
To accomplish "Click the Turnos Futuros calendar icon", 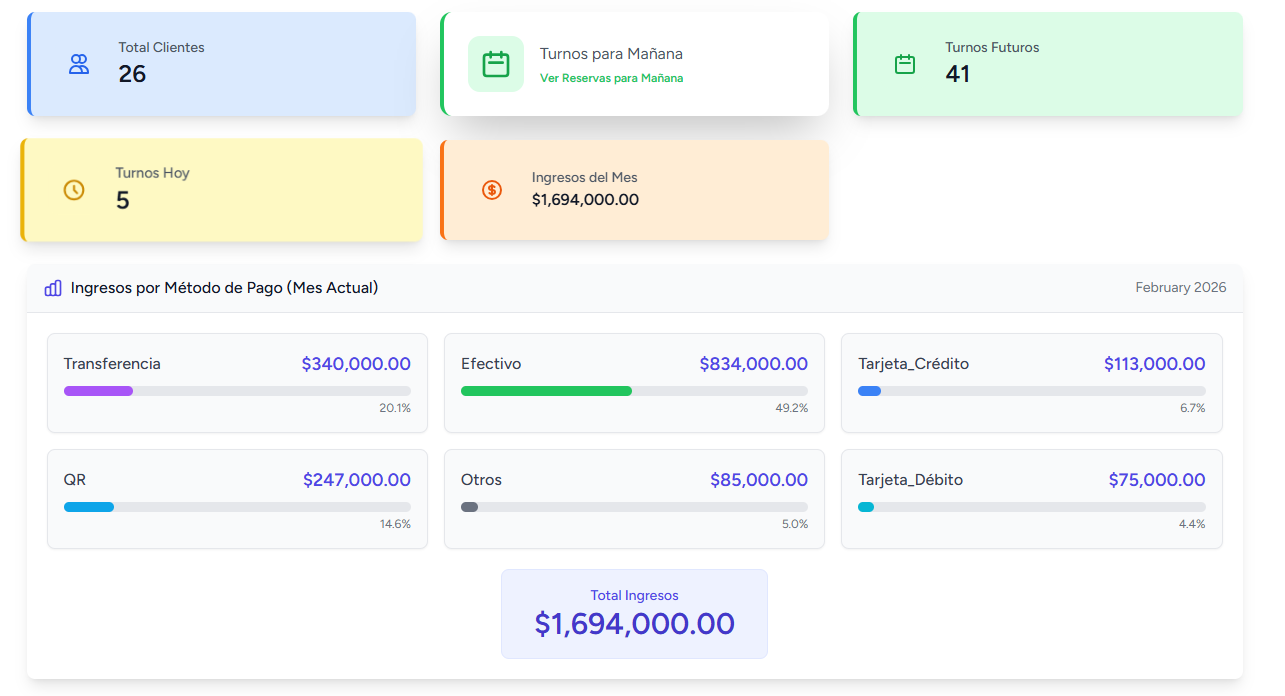I will click(905, 64).
